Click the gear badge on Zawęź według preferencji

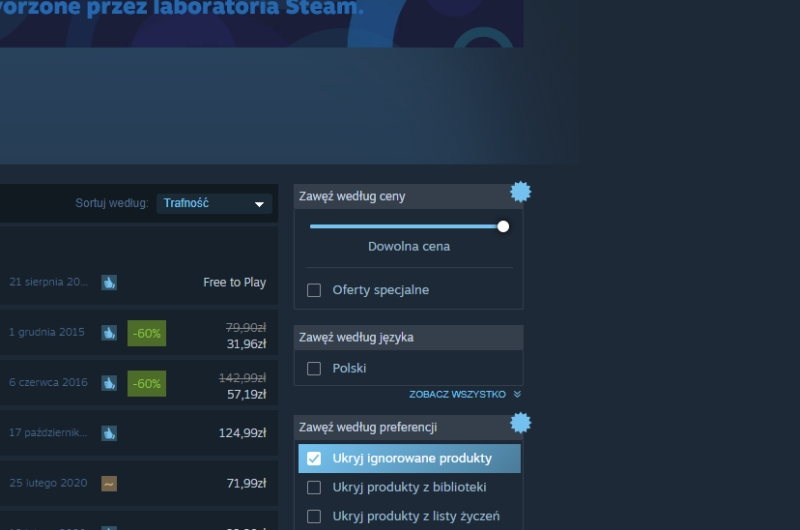click(x=520, y=423)
